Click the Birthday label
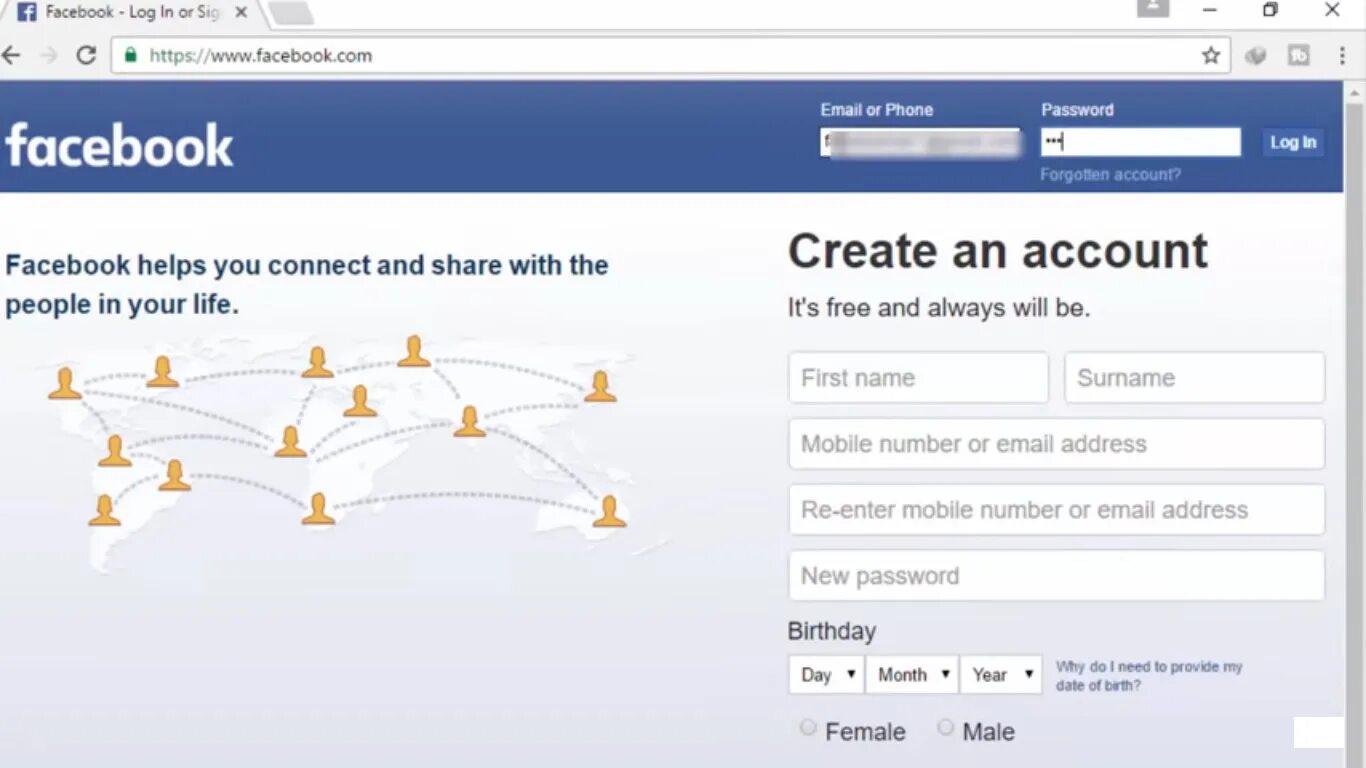Image resolution: width=1366 pixels, height=768 pixels. click(831, 632)
